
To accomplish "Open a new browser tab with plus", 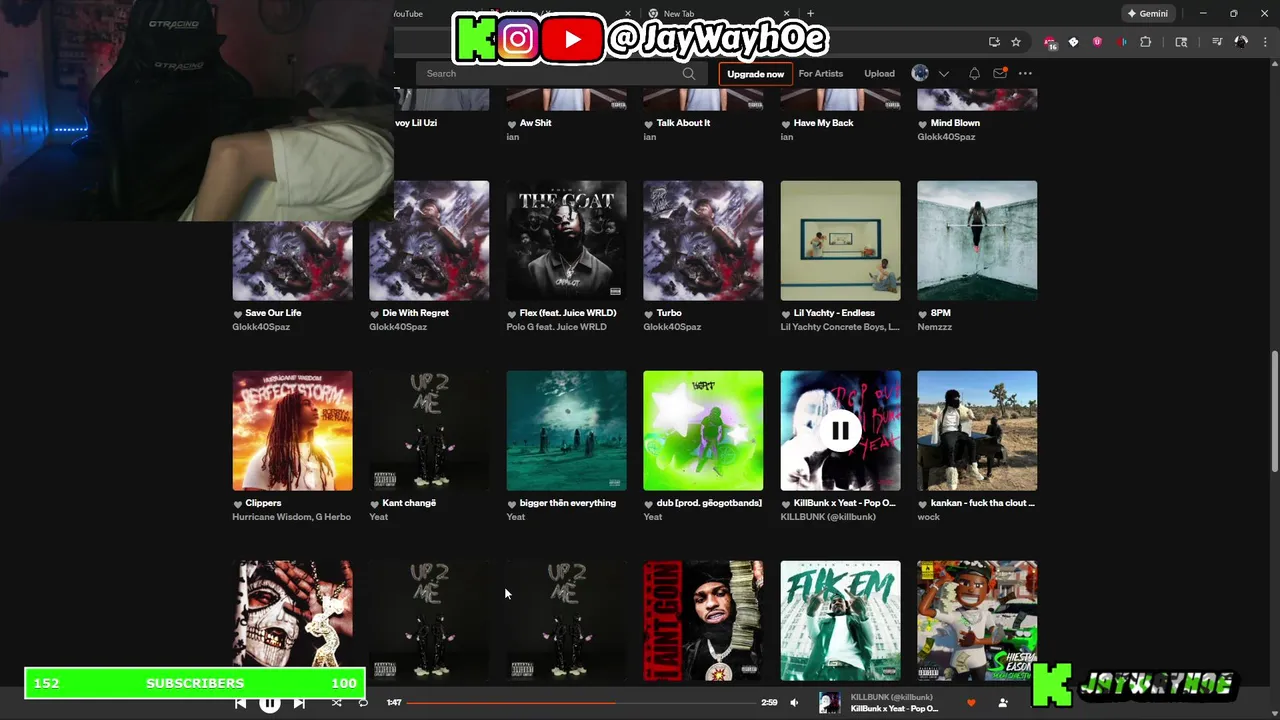I will [x=810, y=14].
